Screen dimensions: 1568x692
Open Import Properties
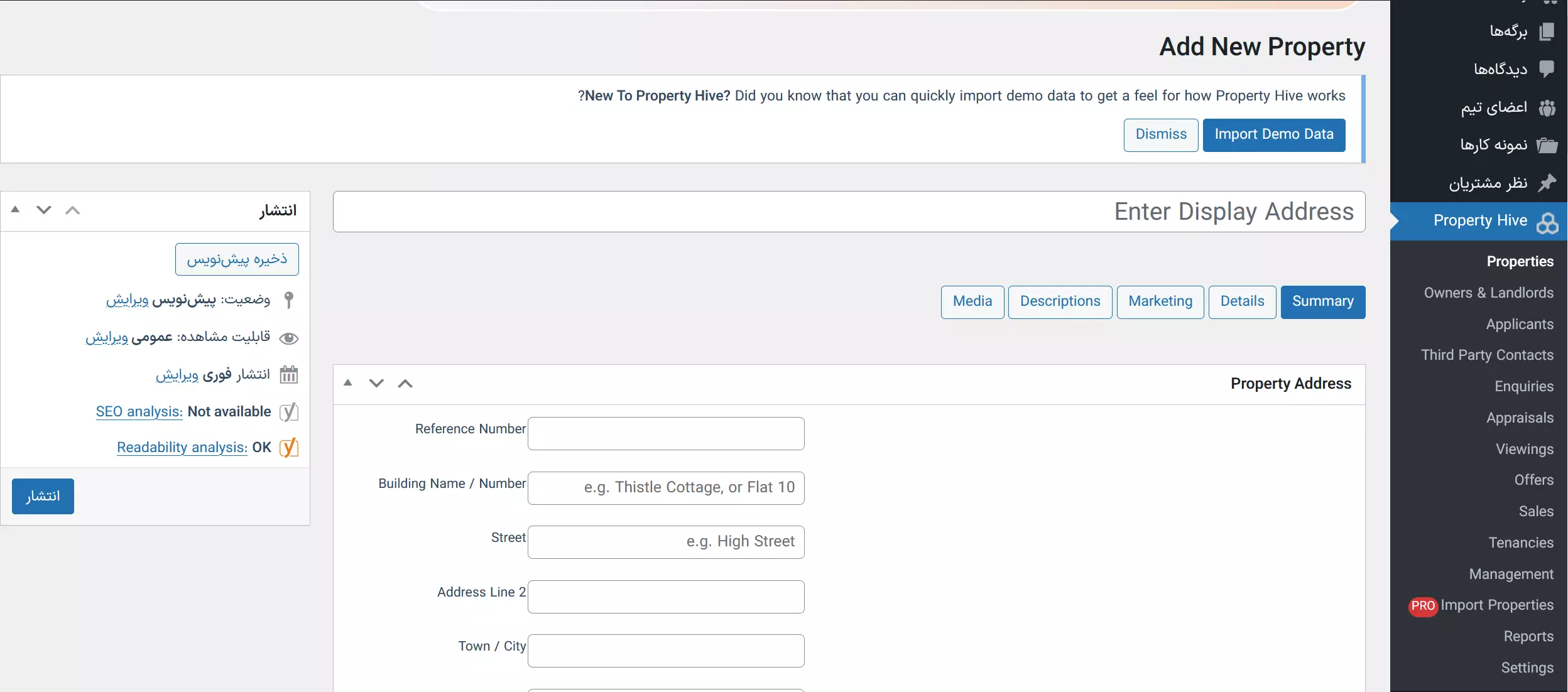tap(1497, 605)
